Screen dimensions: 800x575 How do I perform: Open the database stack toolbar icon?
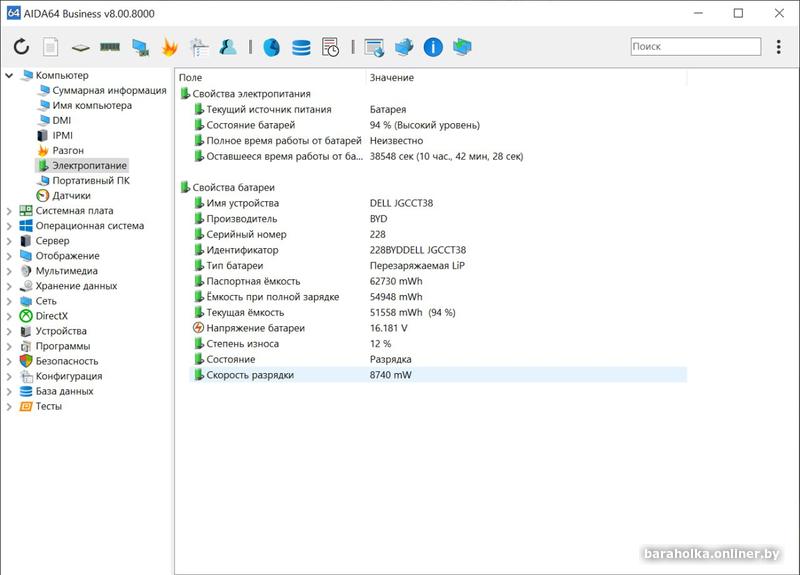301,47
